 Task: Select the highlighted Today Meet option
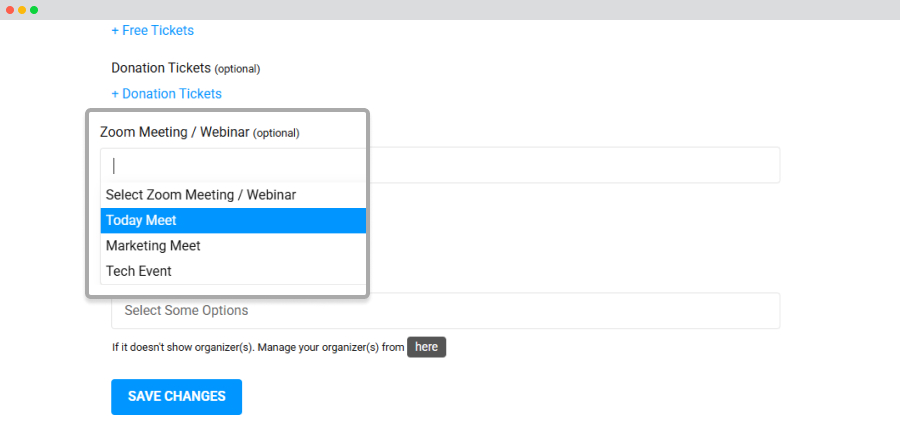(233, 220)
